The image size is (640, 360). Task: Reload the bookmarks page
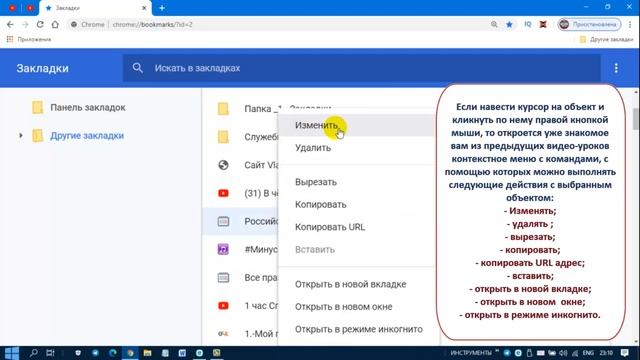click(x=40, y=24)
